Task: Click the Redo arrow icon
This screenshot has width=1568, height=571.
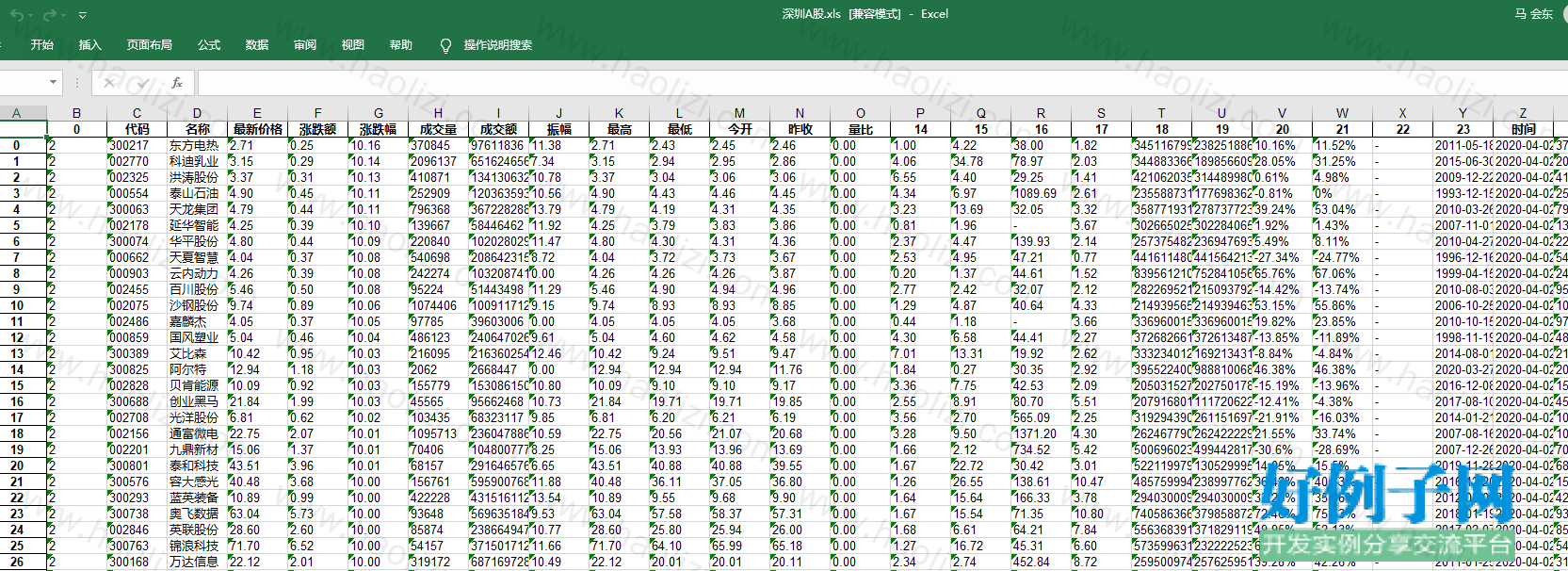Action: (50, 15)
